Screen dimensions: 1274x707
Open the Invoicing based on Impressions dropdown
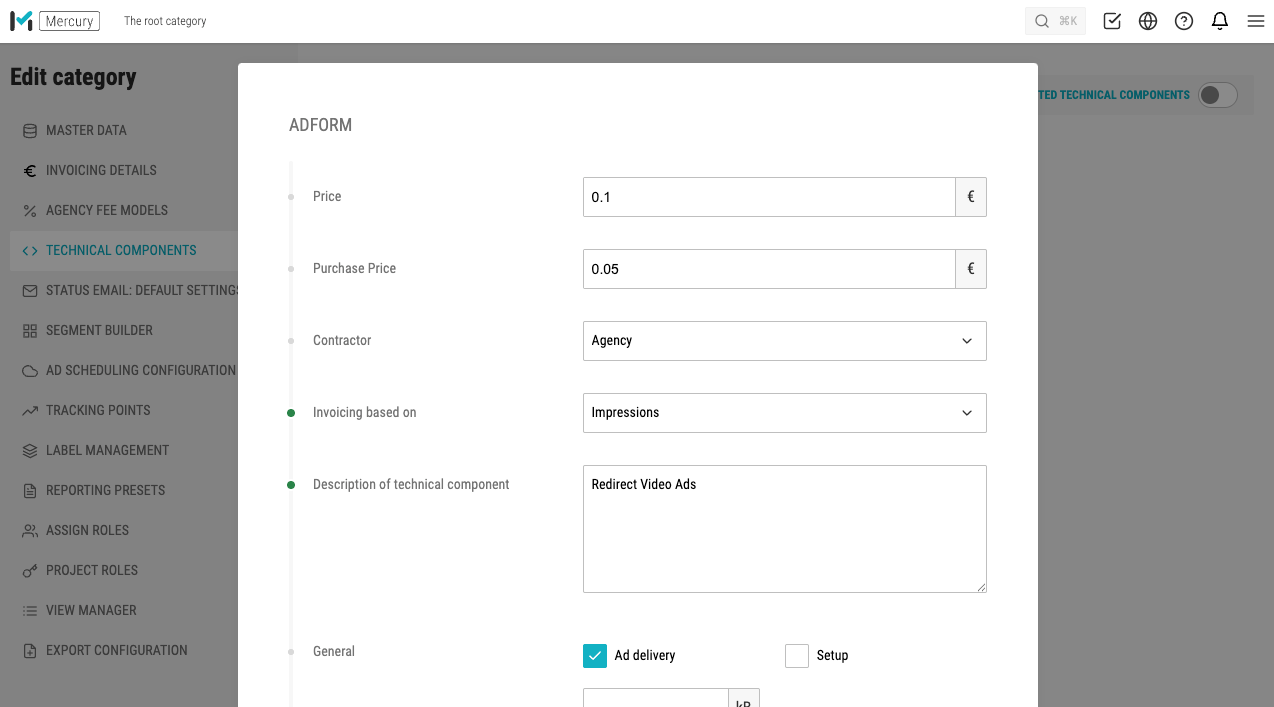[x=785, y=413]
